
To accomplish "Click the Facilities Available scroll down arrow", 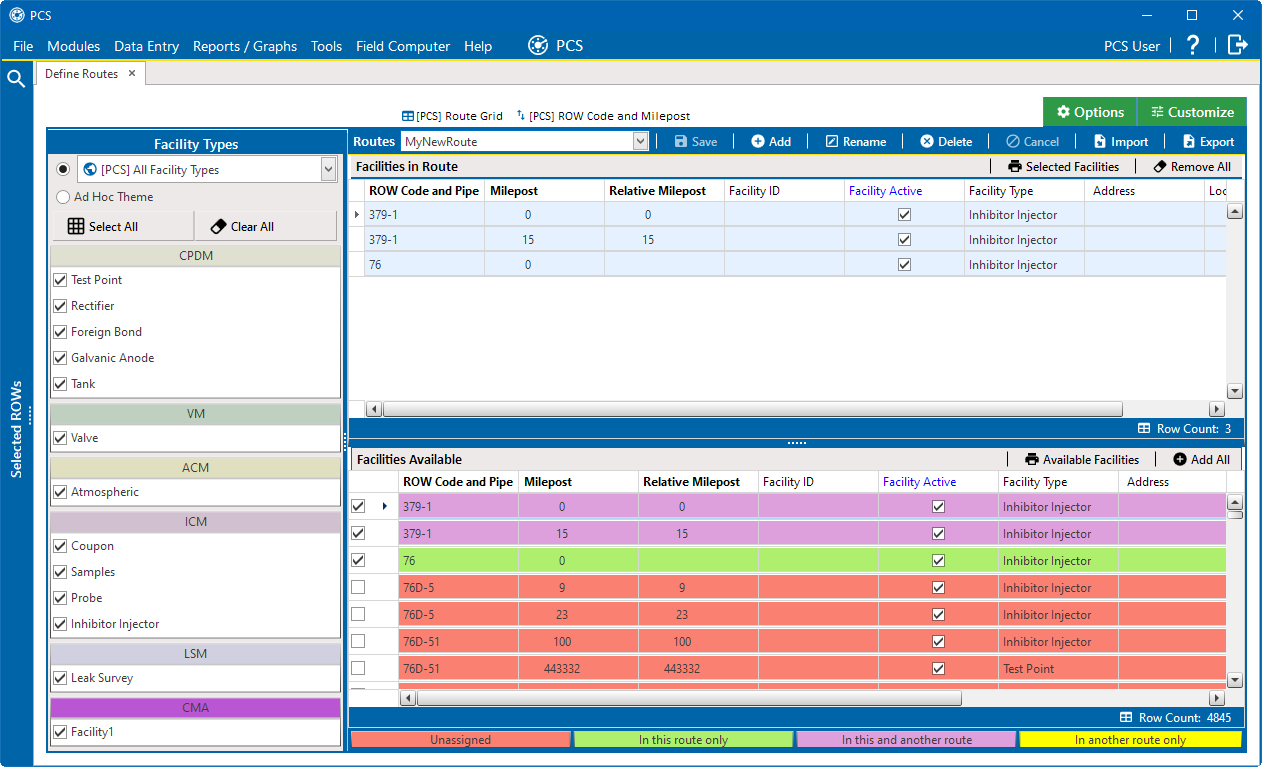I will (x=1234, y=680).
